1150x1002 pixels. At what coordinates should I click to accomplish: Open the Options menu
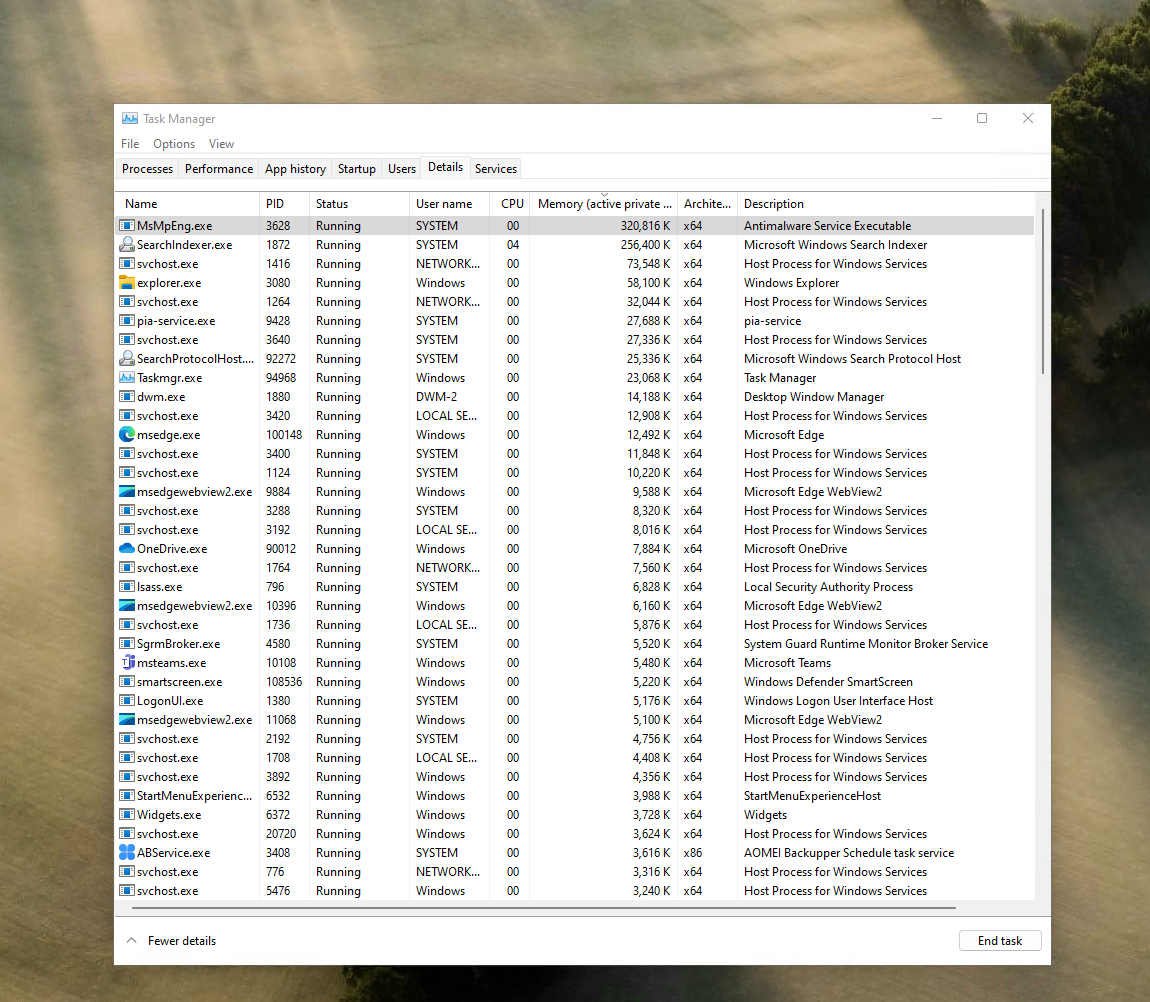174,144
